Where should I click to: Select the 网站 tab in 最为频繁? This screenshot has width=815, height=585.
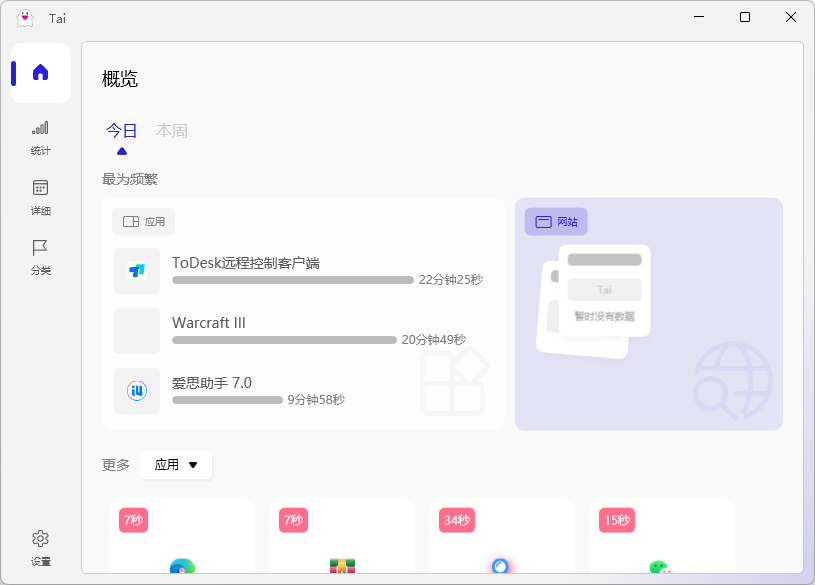556,222
